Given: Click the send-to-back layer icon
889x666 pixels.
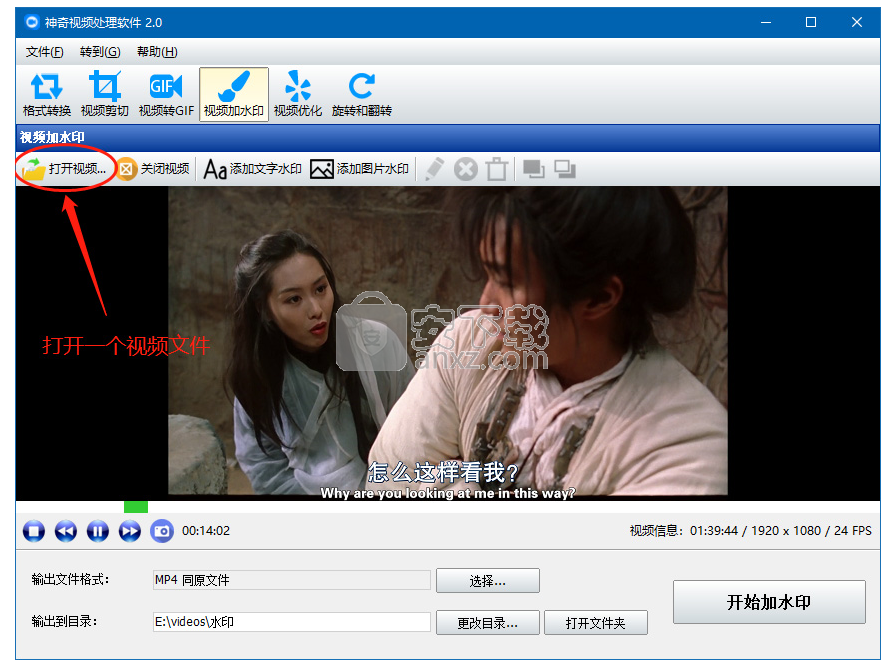Looking at the screenshot, I should (565, 169).
